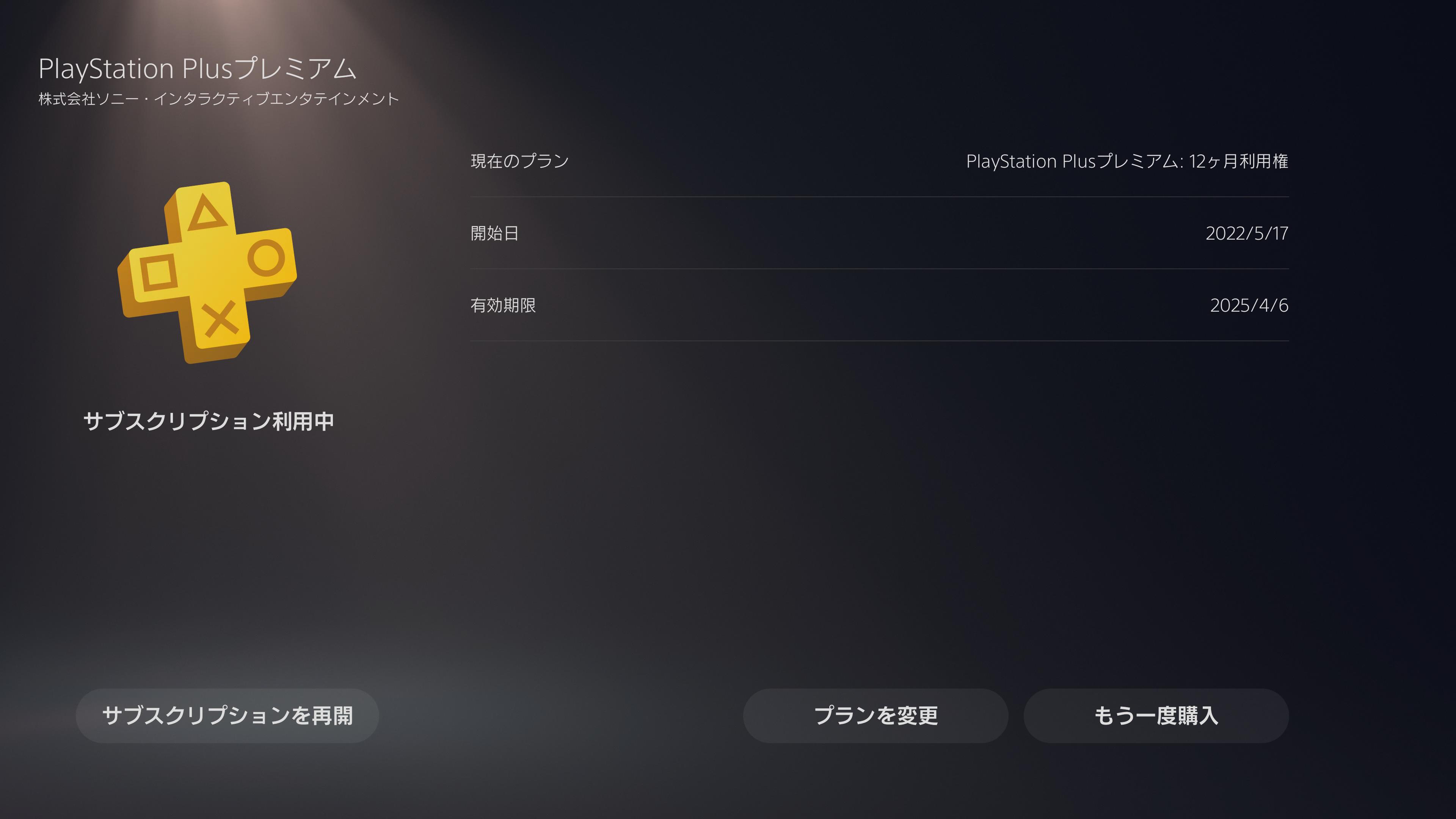Select サブスクリプションを再開 button
The height and width of the screenshot is (819, 1456).
click(227, 715)
